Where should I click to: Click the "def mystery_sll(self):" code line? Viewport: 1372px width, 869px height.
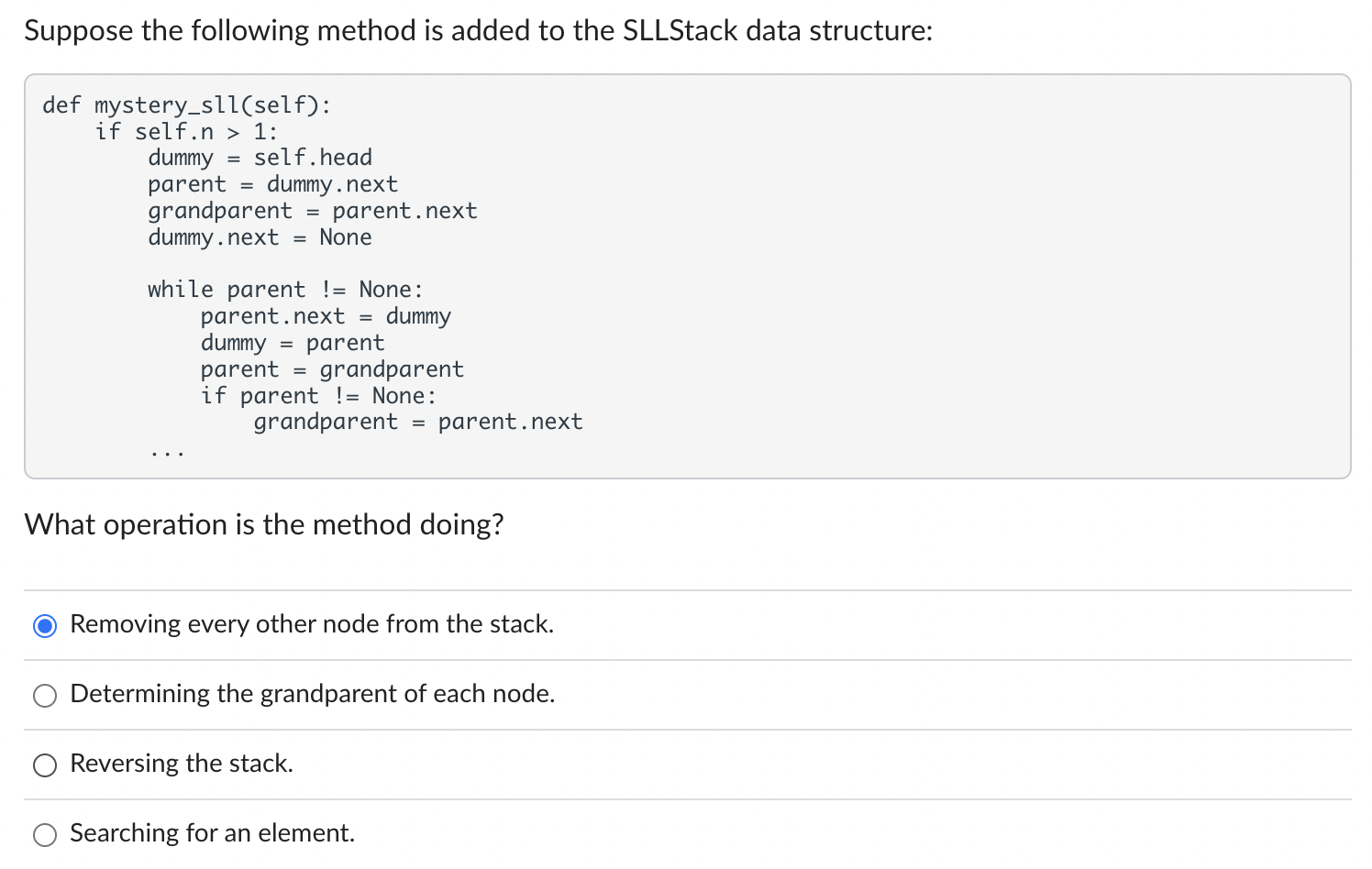(187, 105)
